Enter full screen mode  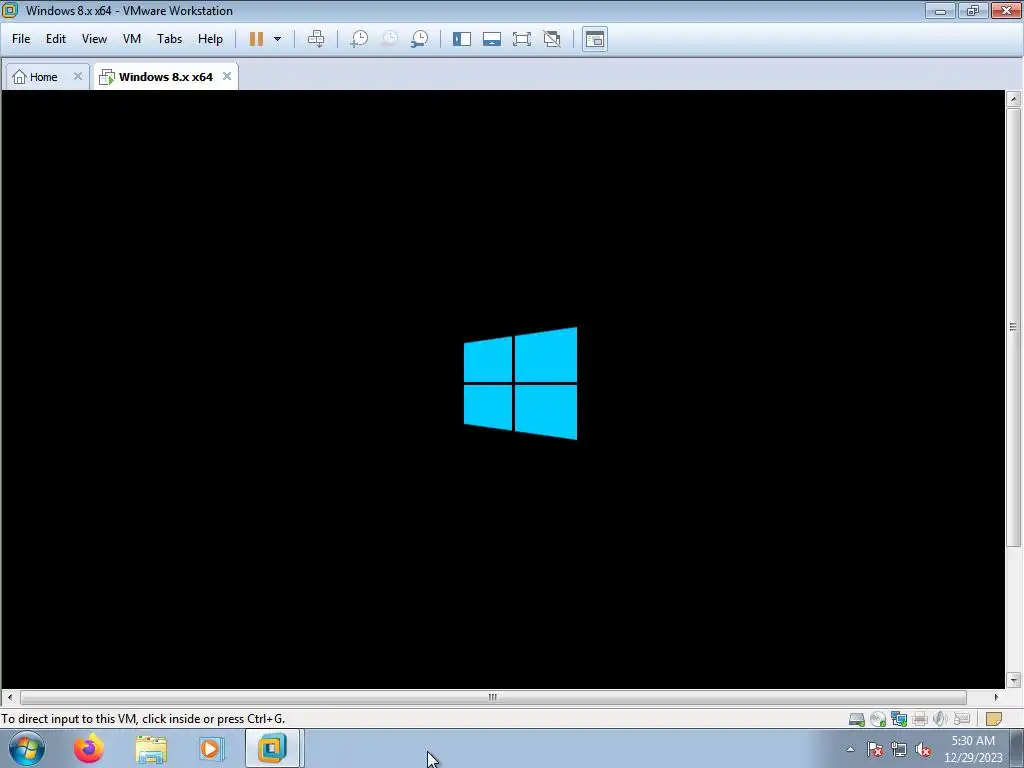522,39
